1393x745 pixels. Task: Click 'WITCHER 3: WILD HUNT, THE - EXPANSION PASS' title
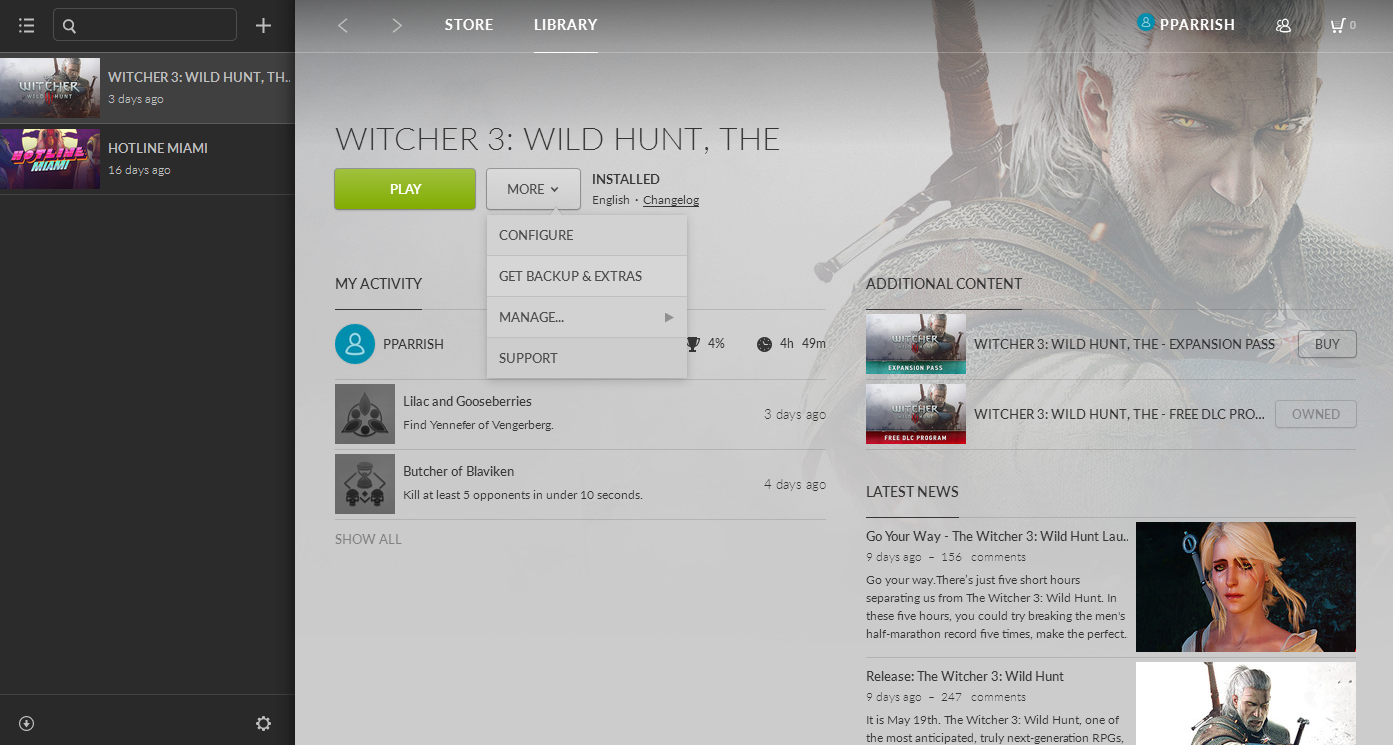click(1124, 344)
